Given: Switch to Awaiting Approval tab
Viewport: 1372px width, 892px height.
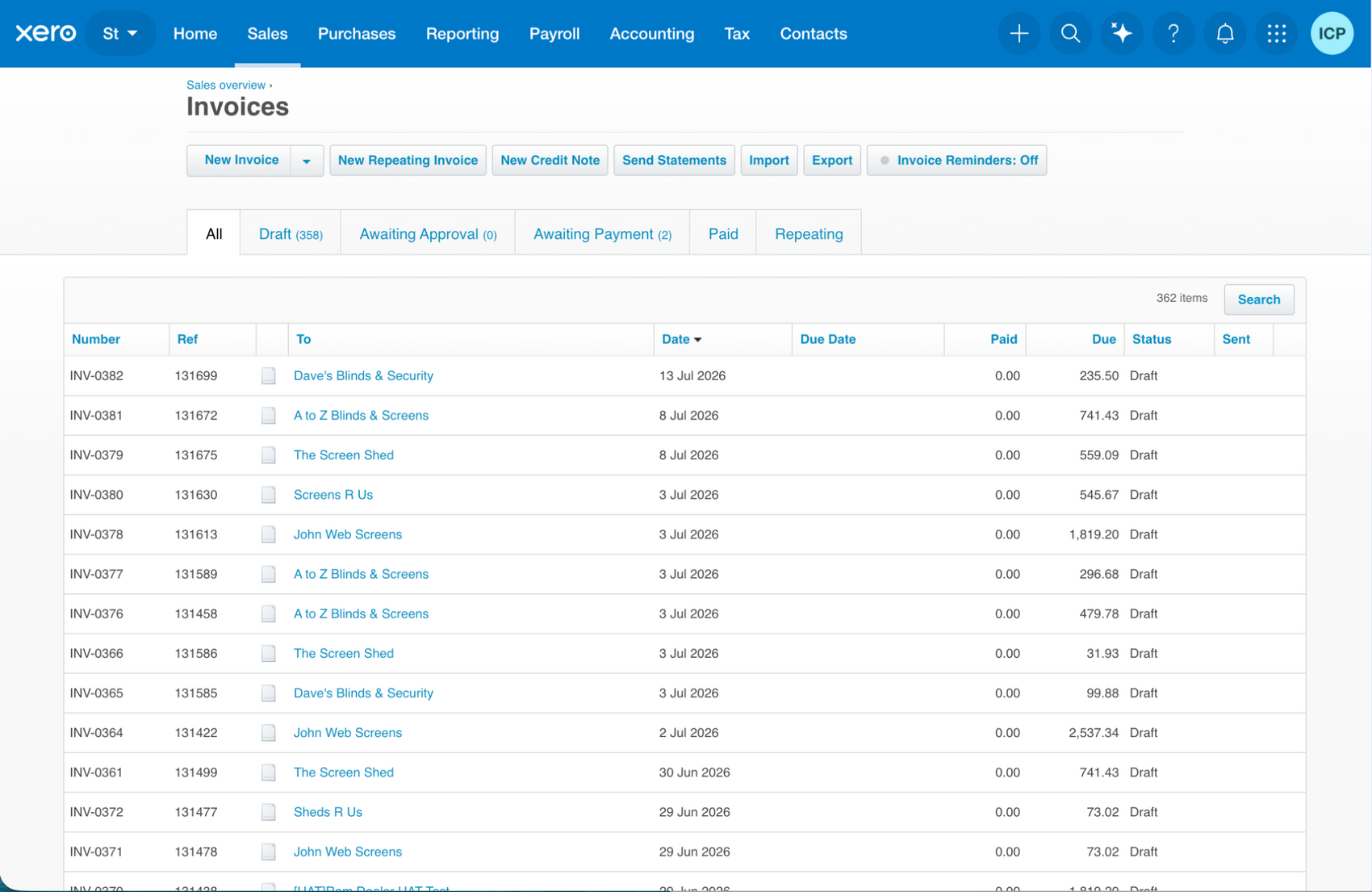Looking at the screenshot, I should point(428,233).
